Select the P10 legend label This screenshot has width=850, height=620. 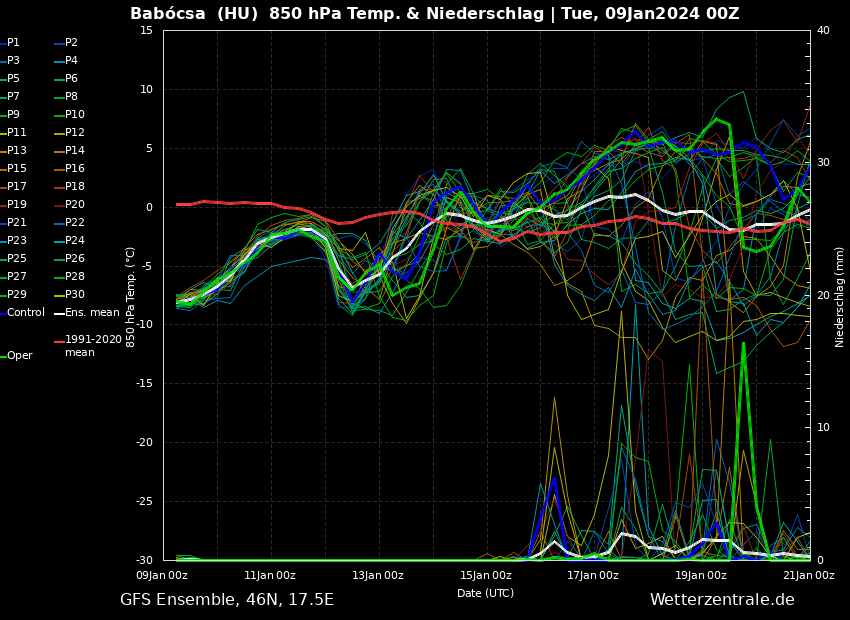pos(74,115)
